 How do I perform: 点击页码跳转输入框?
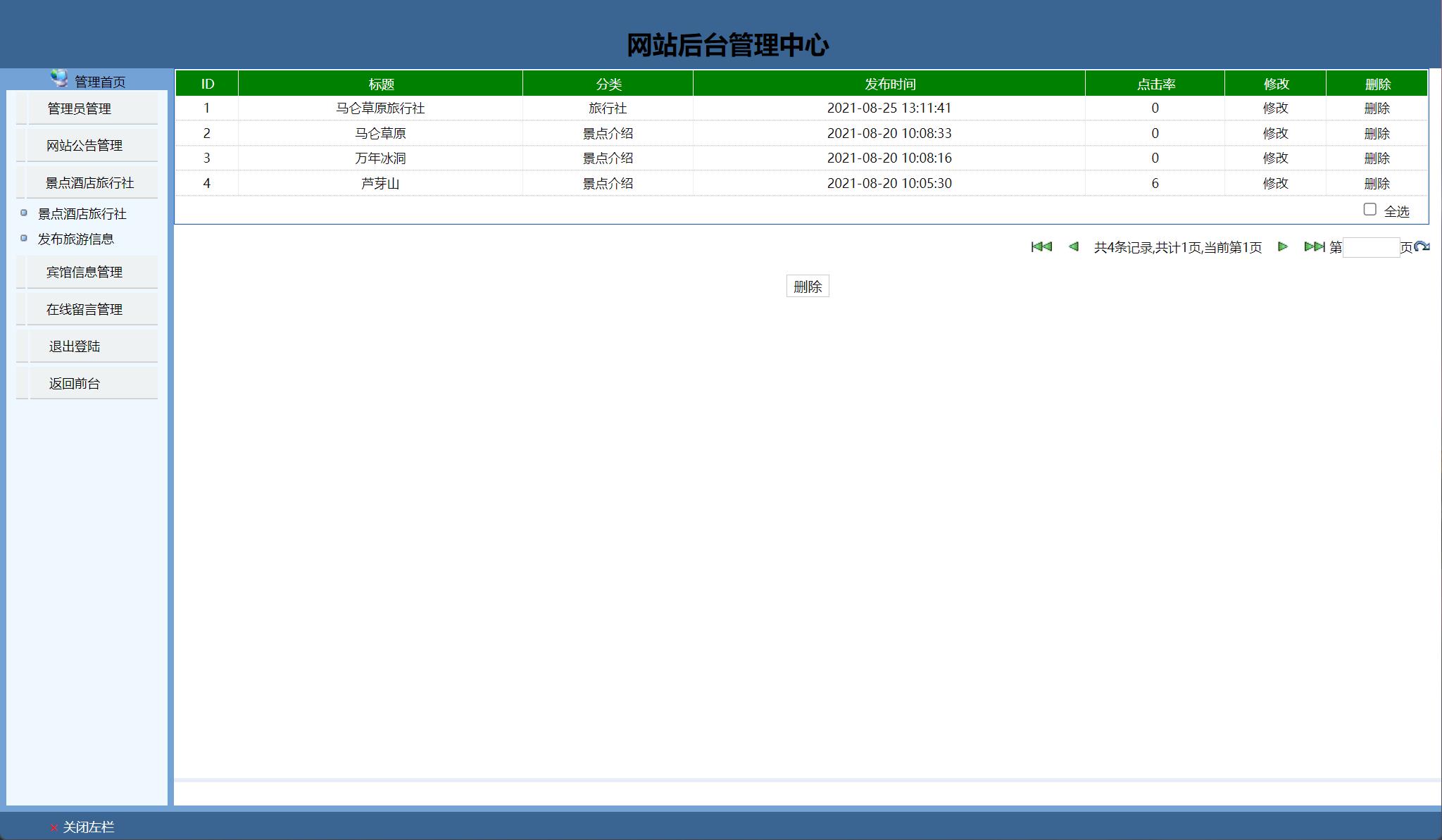1372,247
